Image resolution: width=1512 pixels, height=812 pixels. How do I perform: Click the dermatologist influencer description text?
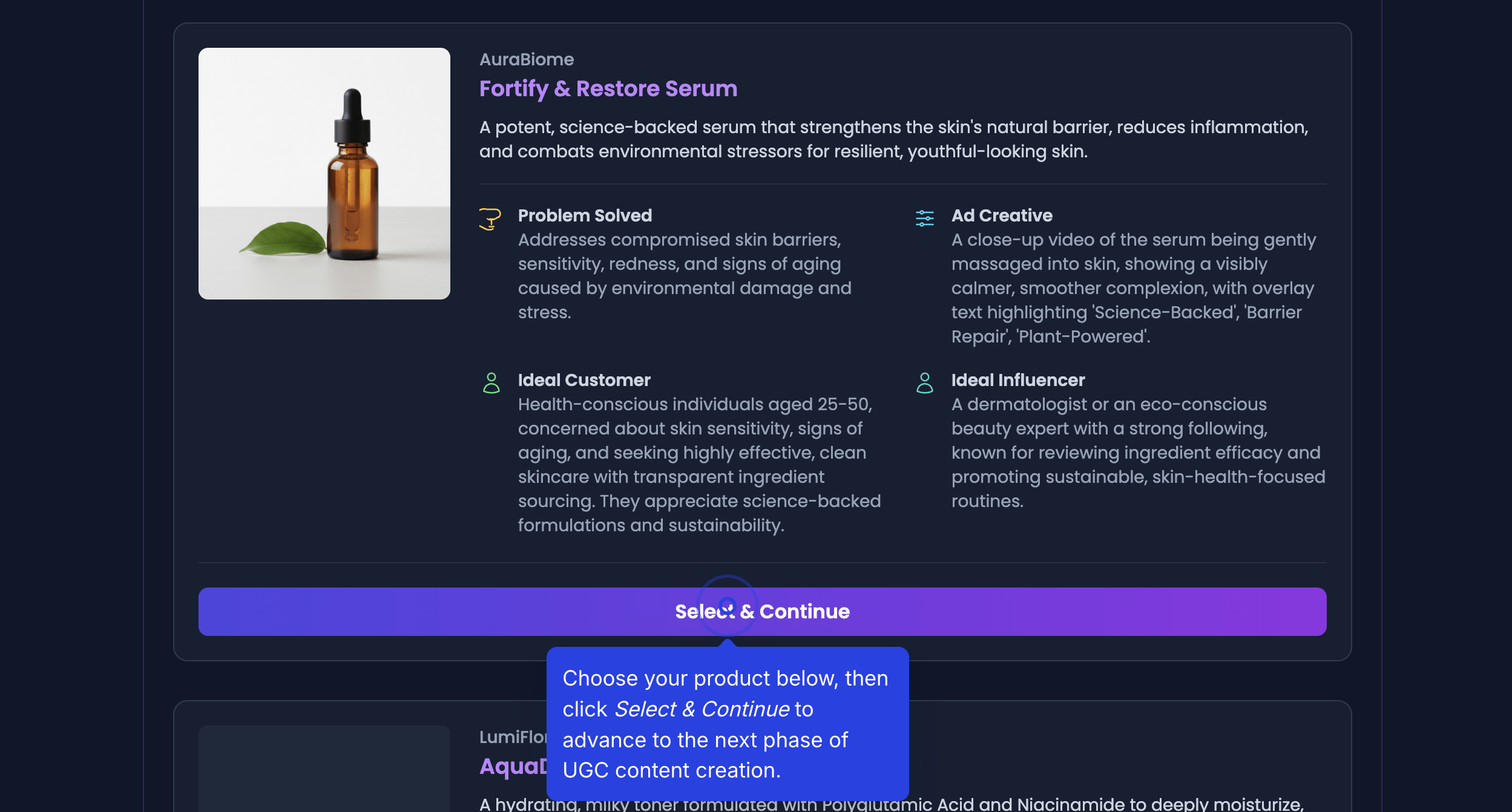1137,453
